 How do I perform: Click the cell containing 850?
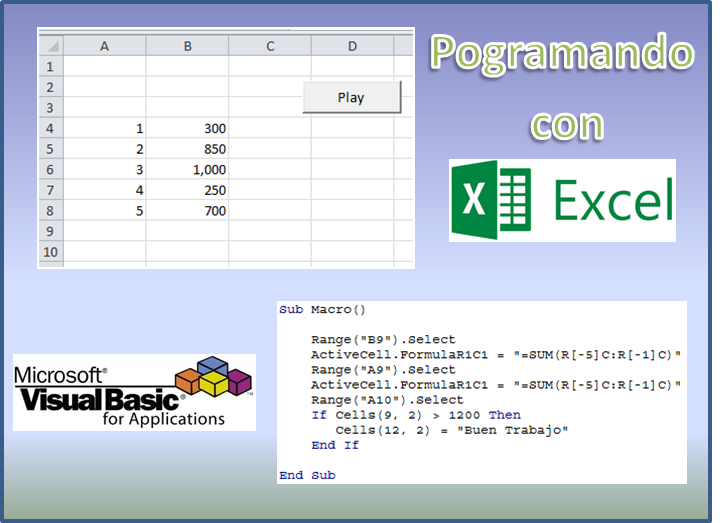187,148
